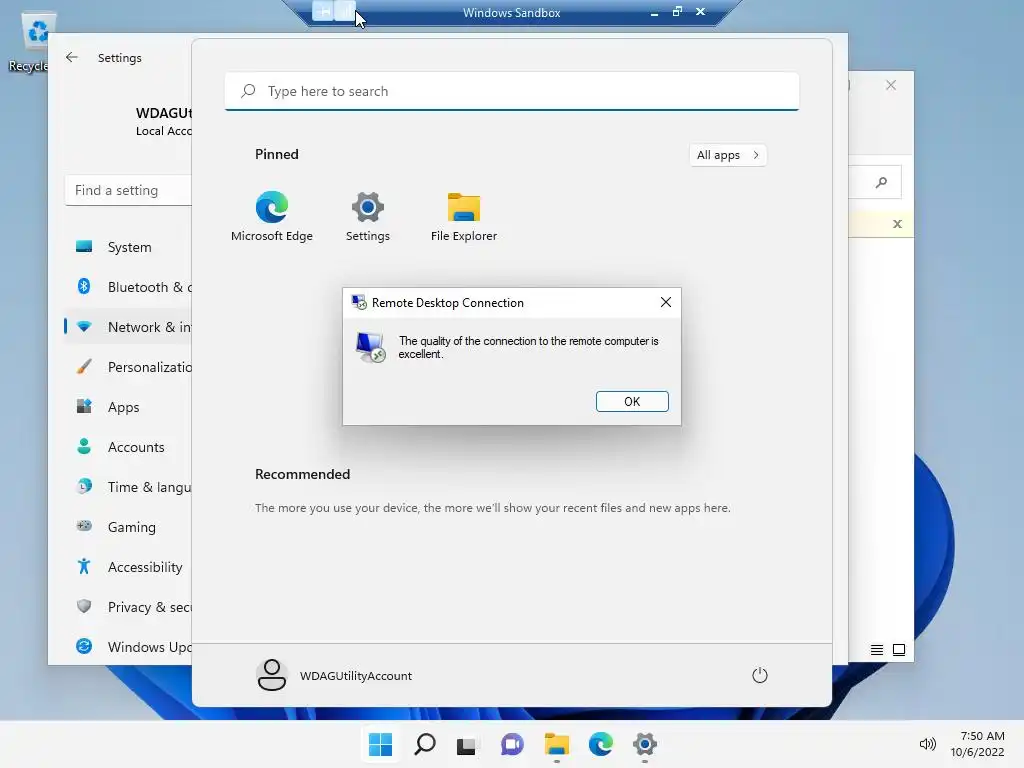Open Time & language settings
This screenshot has height=768, width=1024.
click(129, 487)
